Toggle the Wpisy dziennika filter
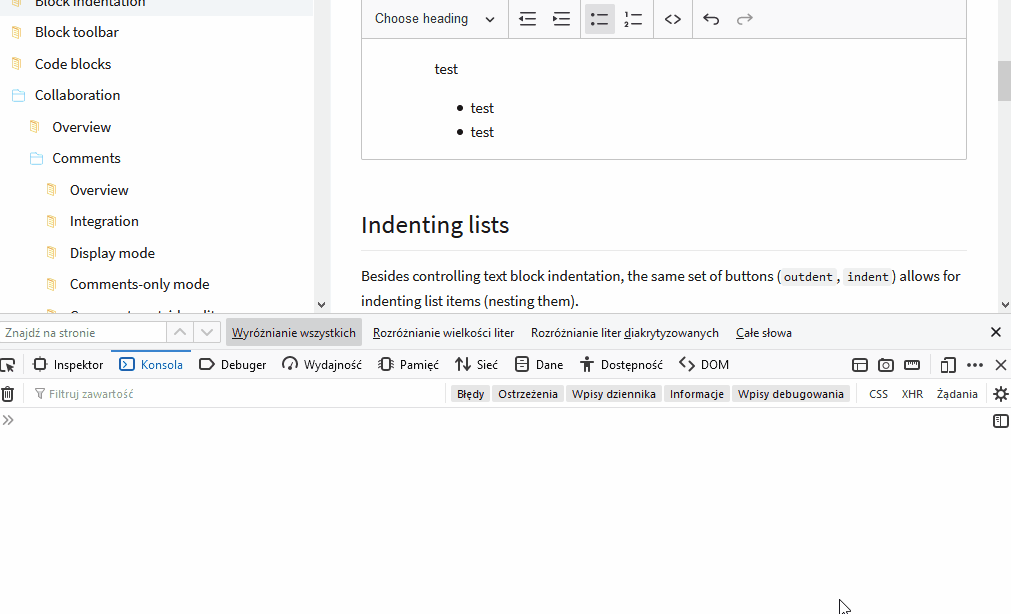Image resolution: width=1011 pixels, height=614 pixels. [614, 394]
